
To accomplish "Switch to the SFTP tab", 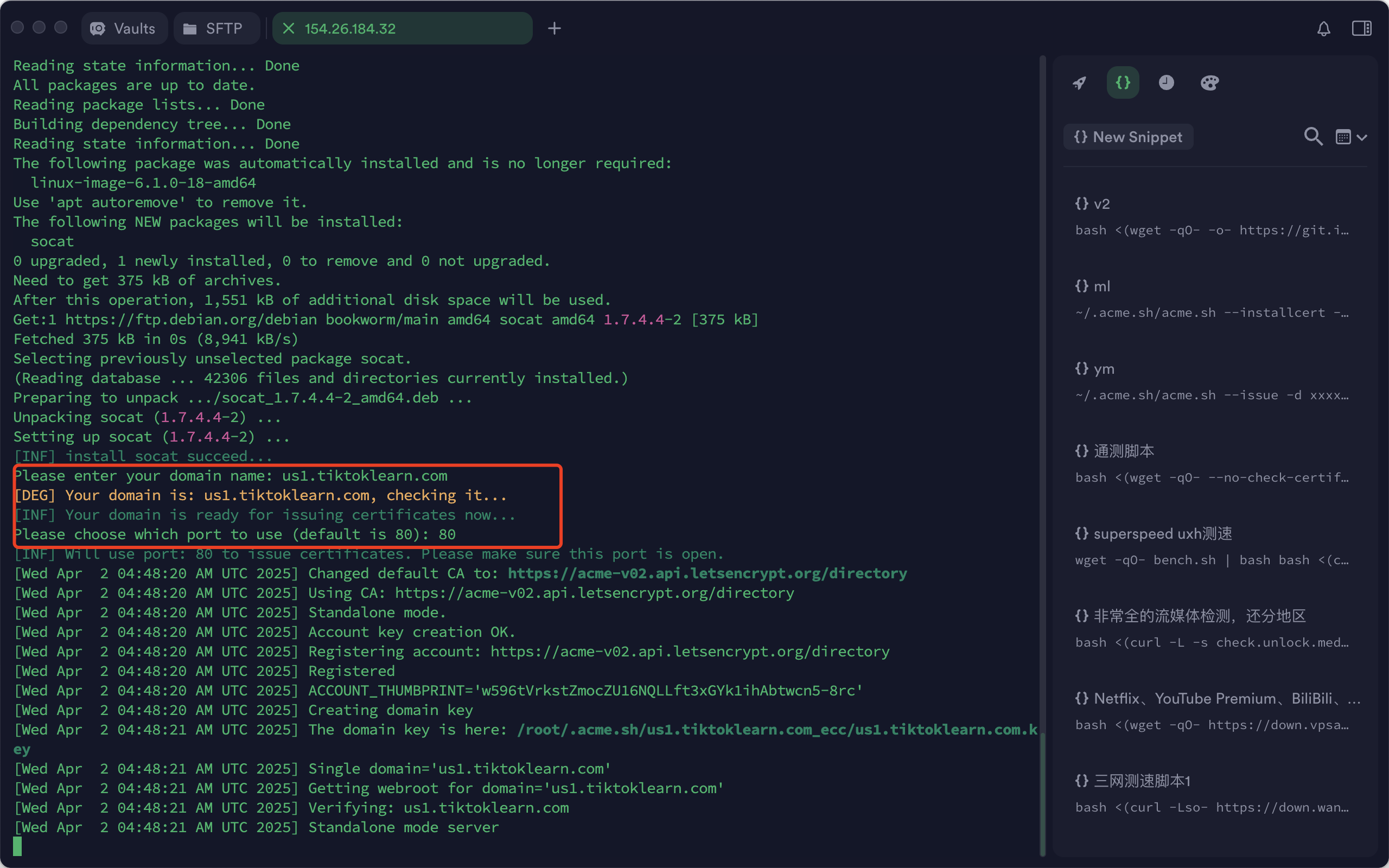I will click(214, 28).
